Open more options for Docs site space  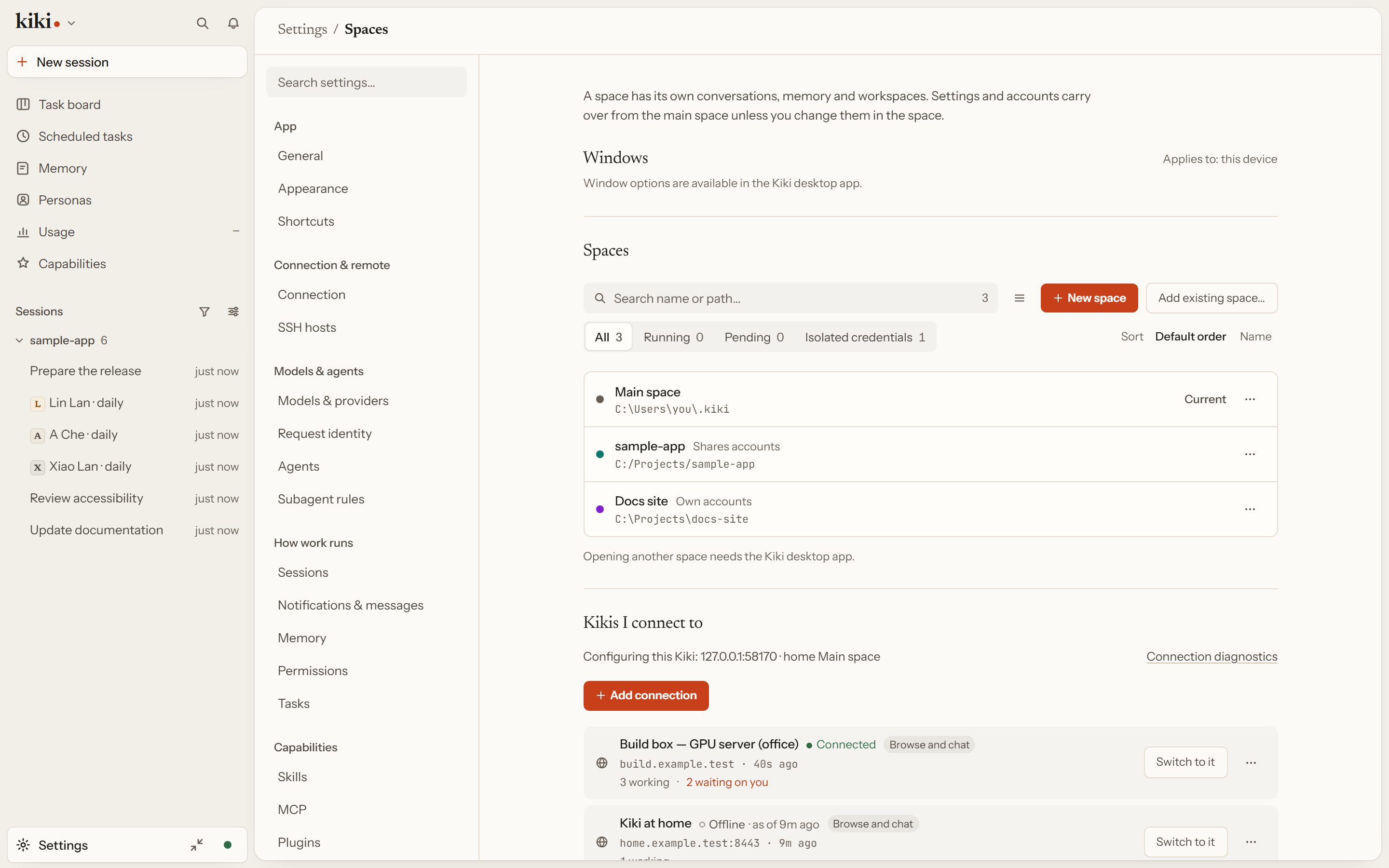point(1250,509)
